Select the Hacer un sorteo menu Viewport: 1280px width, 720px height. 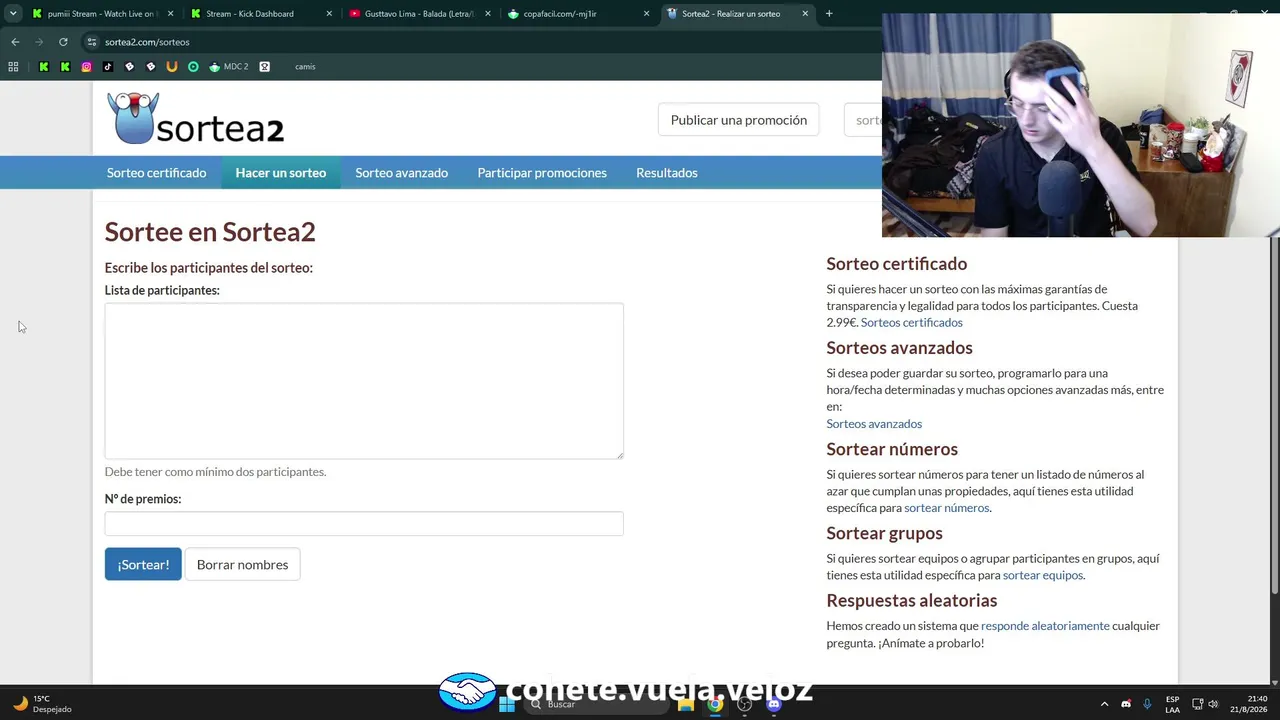click(x=281, y=173)
